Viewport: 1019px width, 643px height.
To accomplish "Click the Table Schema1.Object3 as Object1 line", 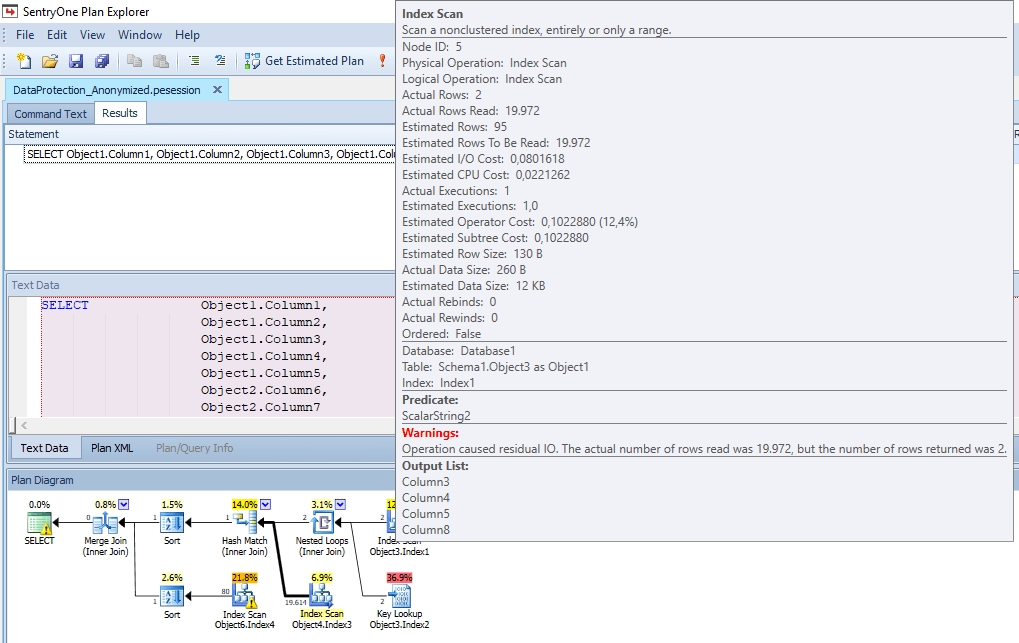I will 495,367.
